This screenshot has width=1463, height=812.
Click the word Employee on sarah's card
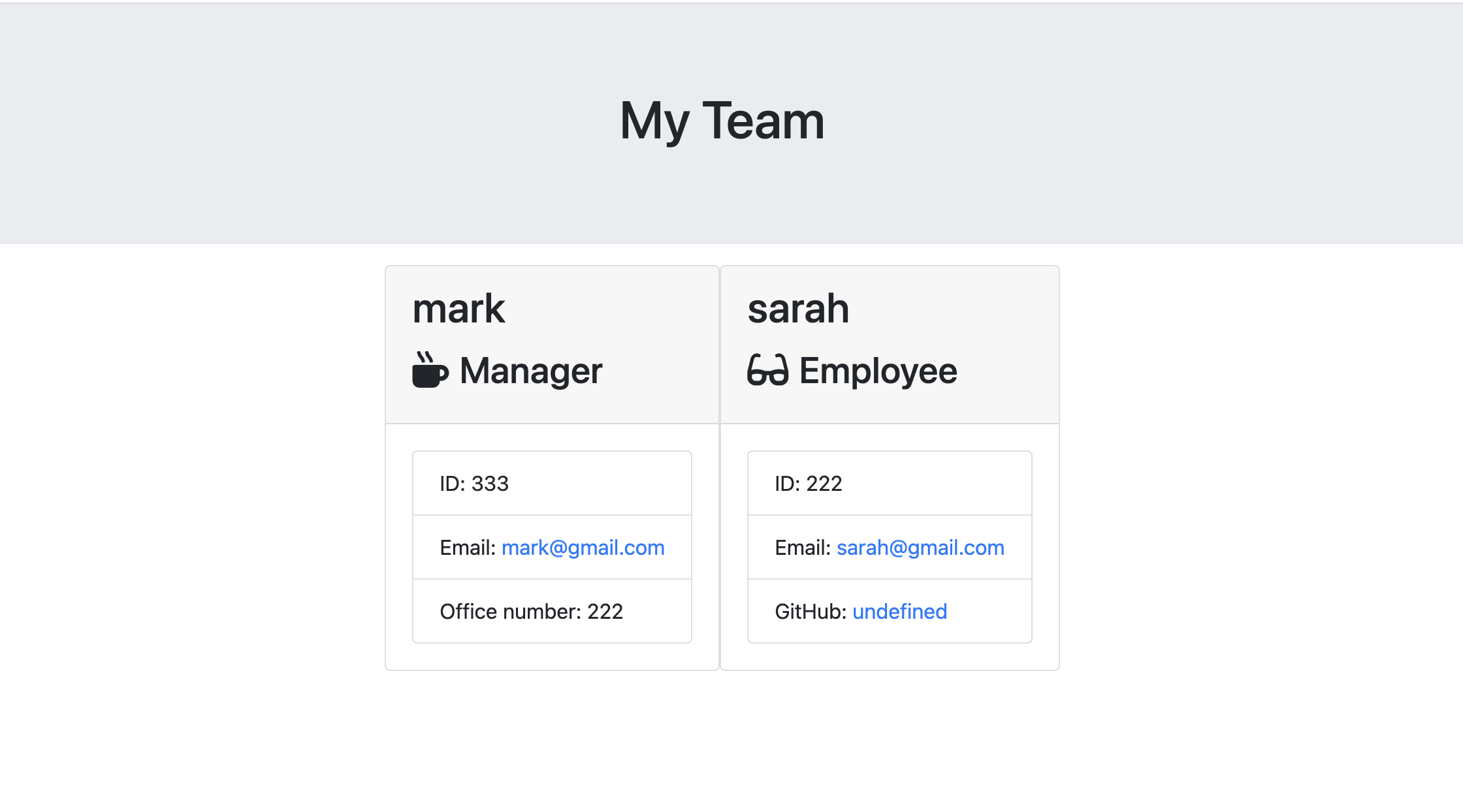pyautogui.click(x=878, y=371)
